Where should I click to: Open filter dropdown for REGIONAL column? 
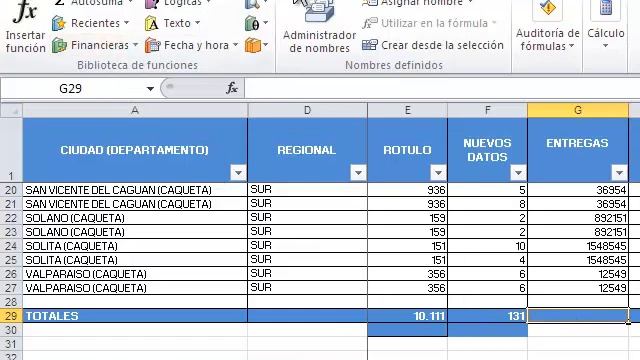[358, 173]
